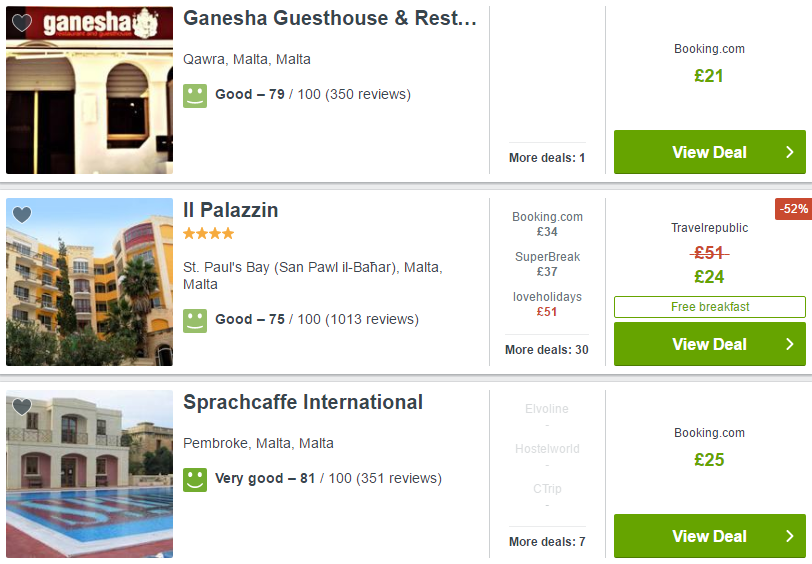Click Il Palazzin green smiley rating icon
This screenshot has height=564, width=812.
tap(195, 321)
